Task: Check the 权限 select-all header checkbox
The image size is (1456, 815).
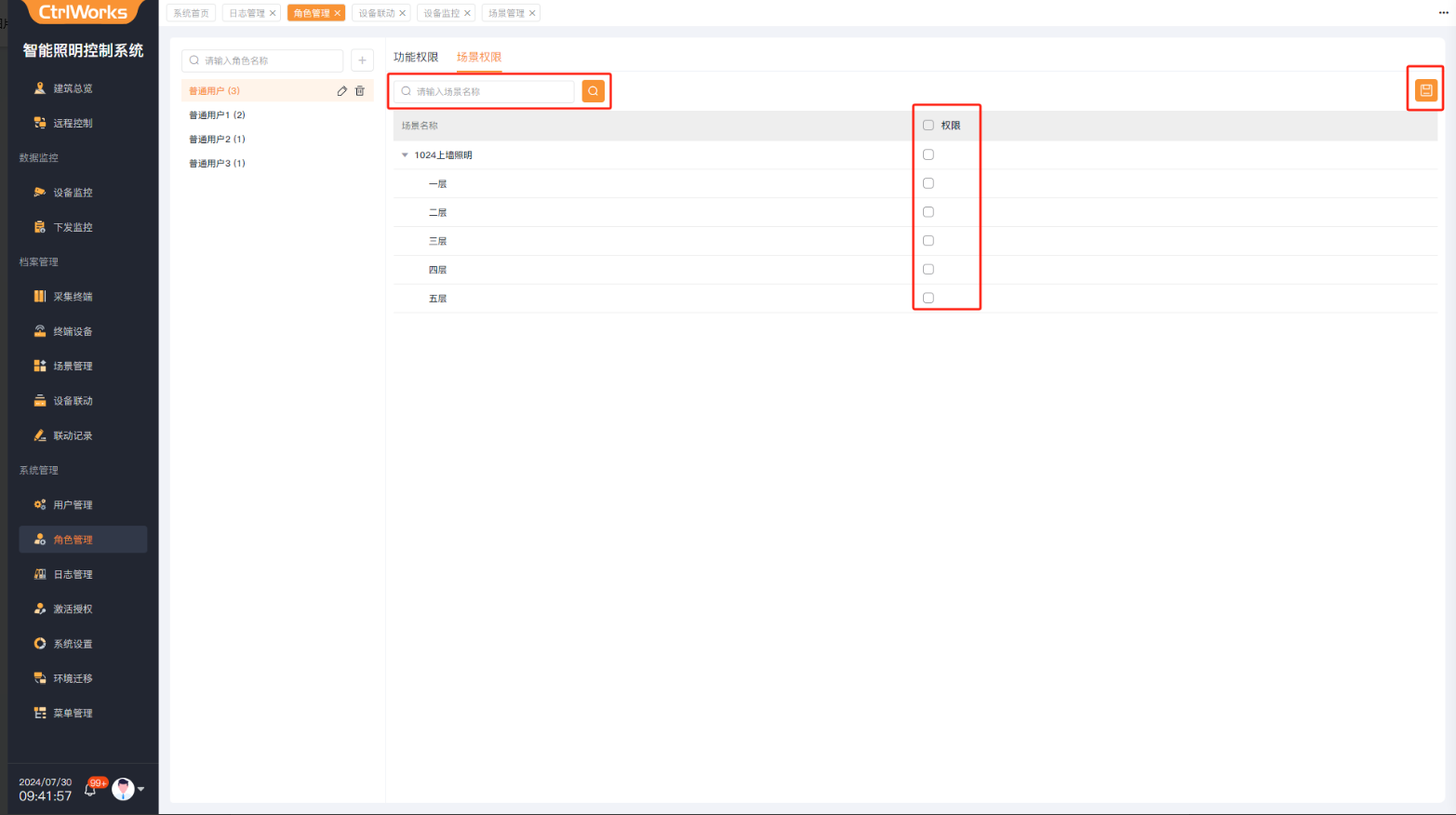Action: pos(928,126)
